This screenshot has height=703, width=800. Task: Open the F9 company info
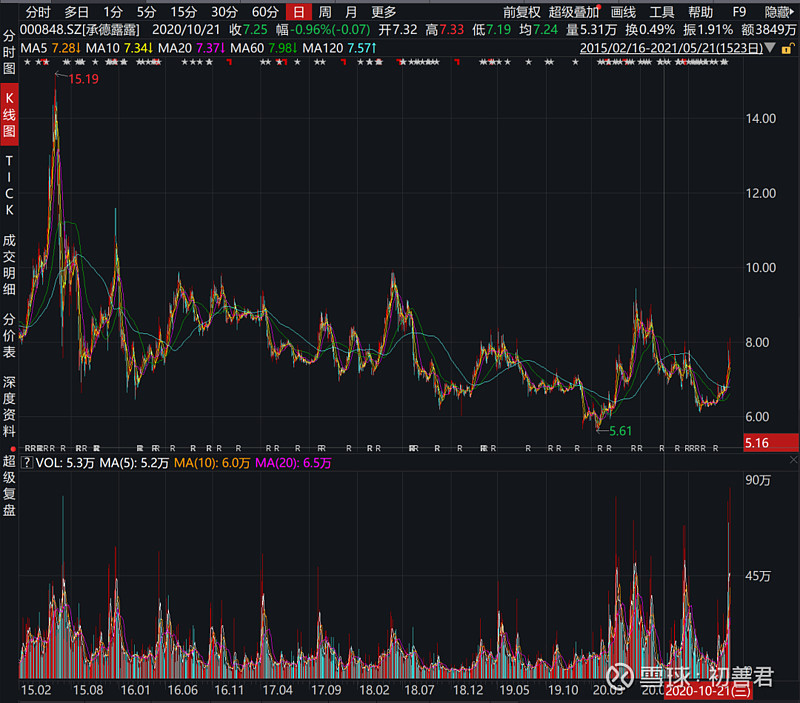[x=739, y=12]
